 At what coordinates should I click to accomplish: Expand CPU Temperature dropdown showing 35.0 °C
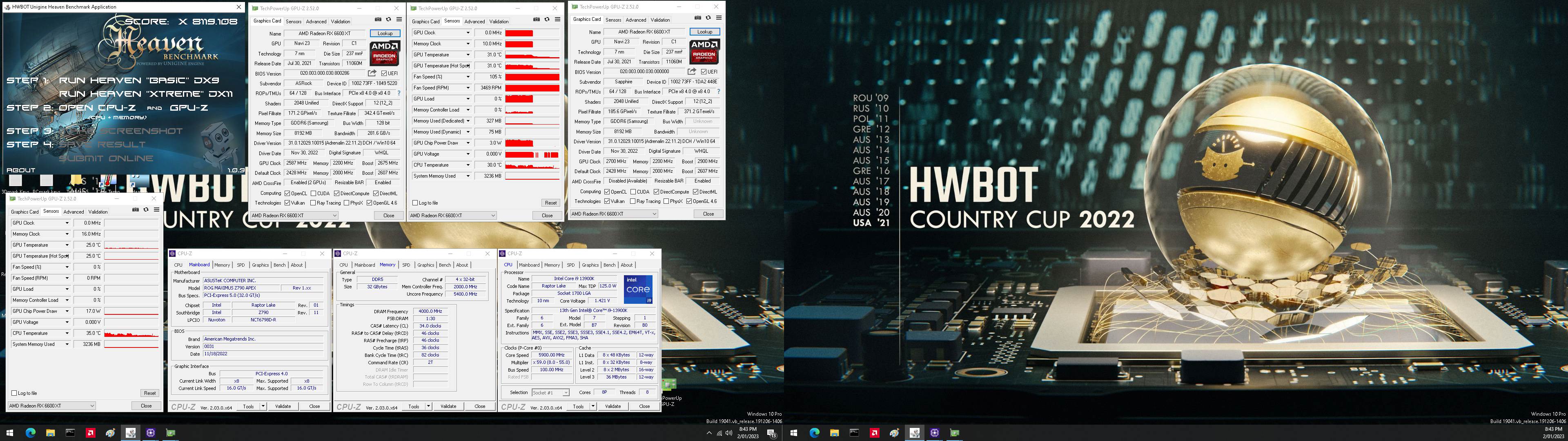[67, 333]
